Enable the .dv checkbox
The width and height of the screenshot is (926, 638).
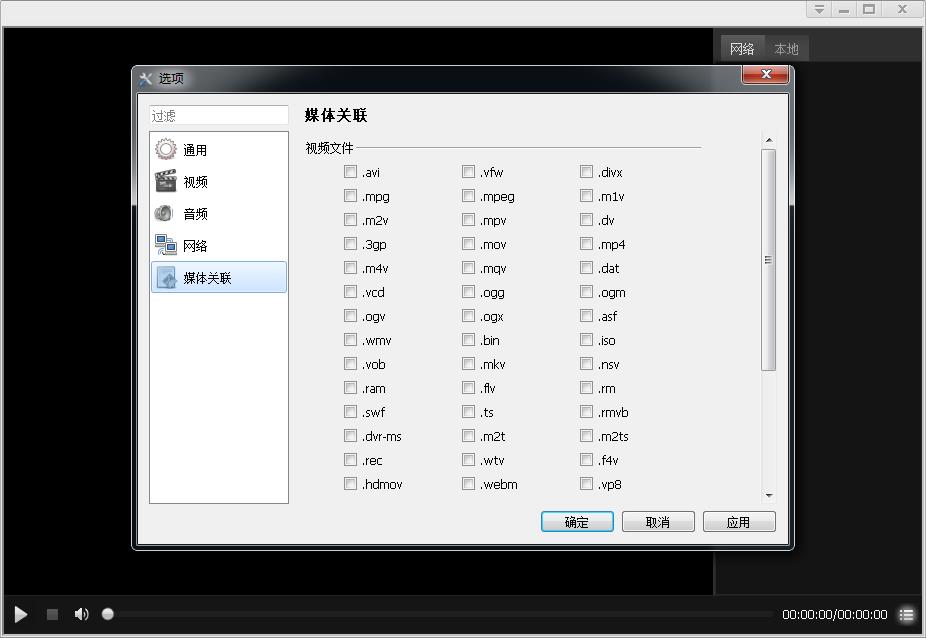click(x=586, y=220)
